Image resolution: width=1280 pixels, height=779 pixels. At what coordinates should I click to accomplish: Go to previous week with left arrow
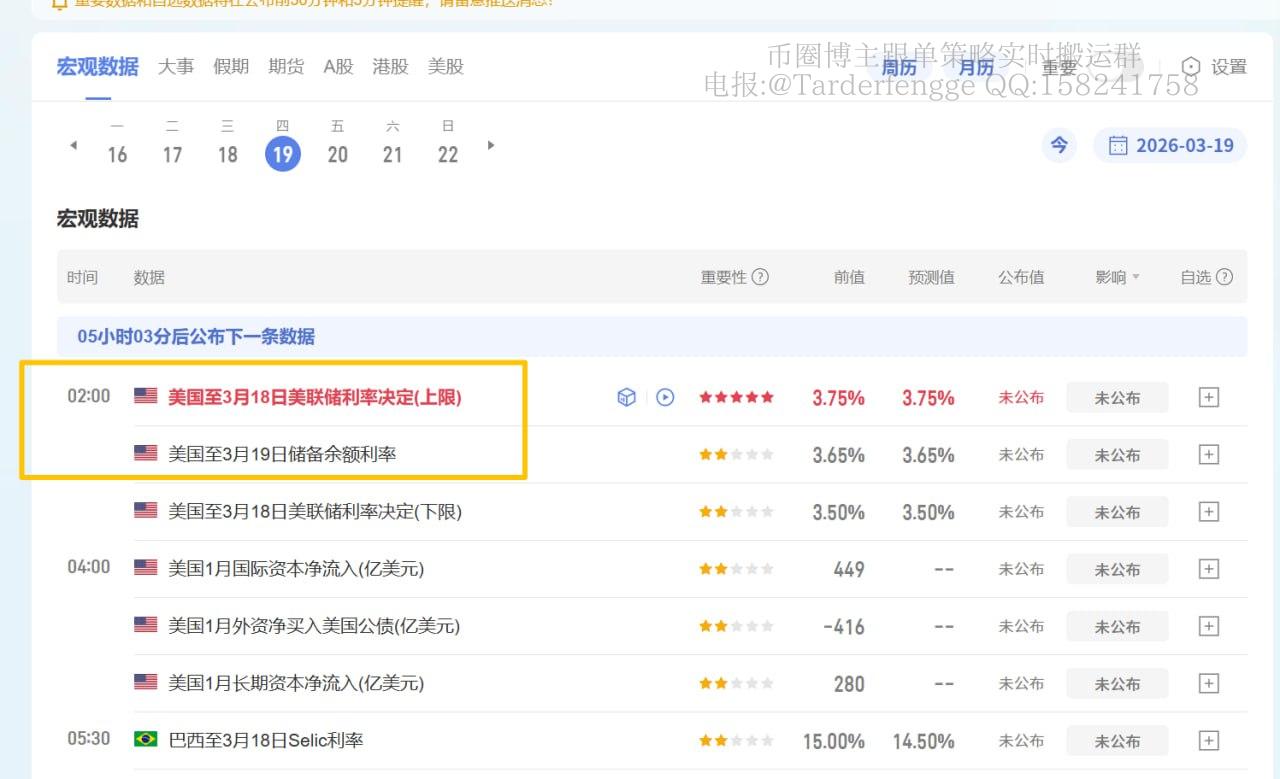coord(73,145)
